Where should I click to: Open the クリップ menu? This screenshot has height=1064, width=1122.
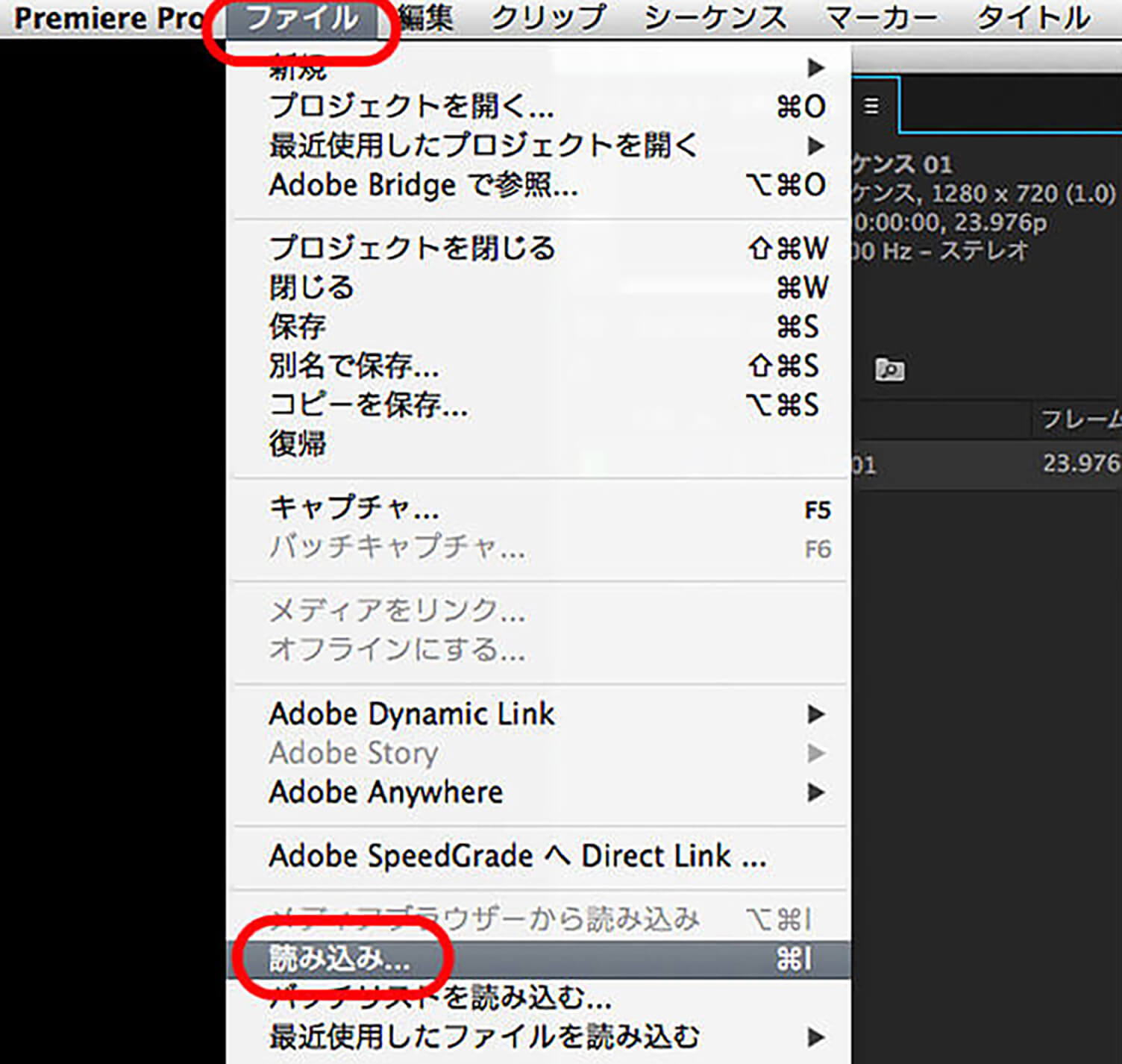point(548,19)
